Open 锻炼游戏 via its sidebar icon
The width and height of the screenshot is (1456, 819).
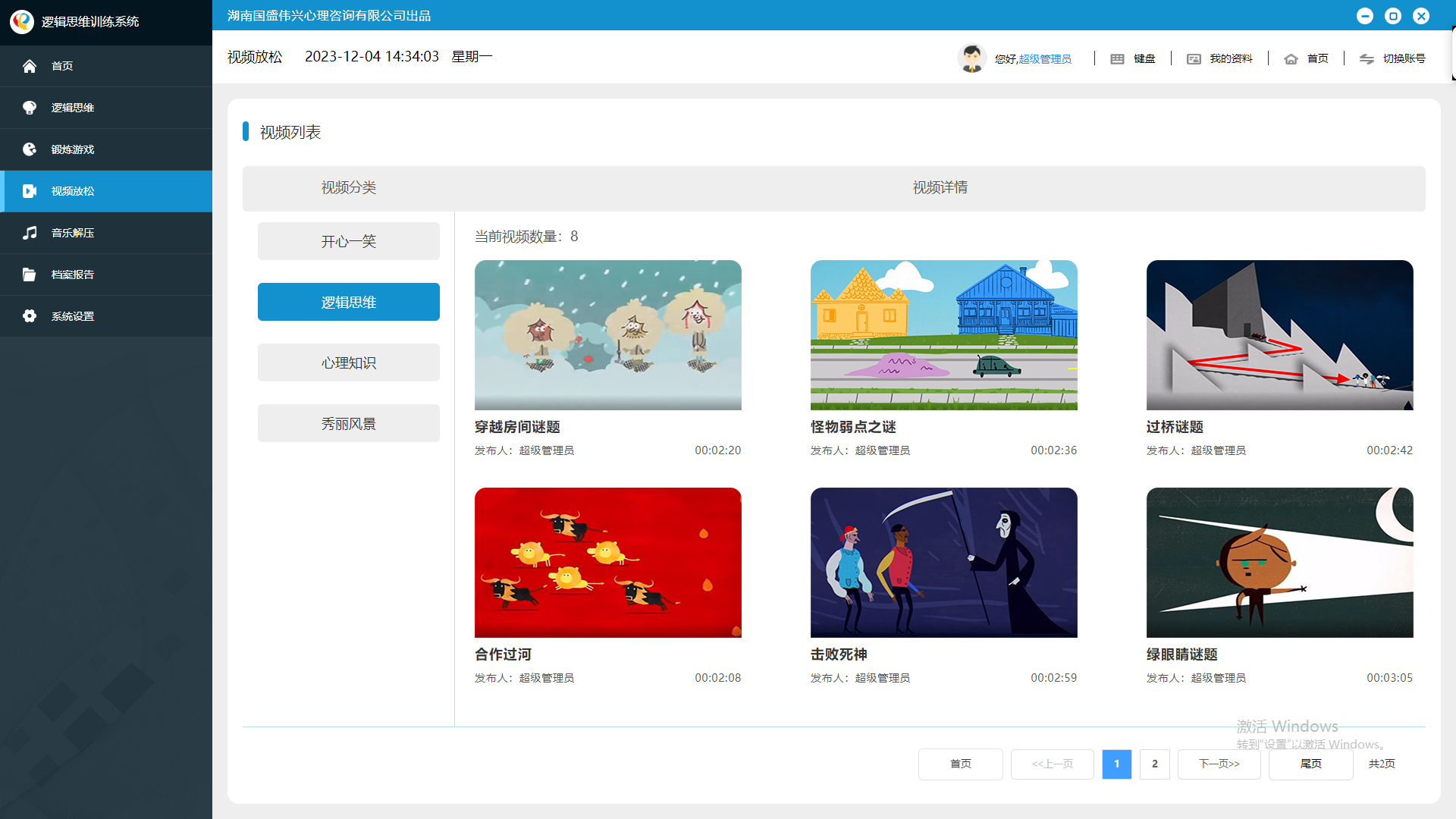30,149
